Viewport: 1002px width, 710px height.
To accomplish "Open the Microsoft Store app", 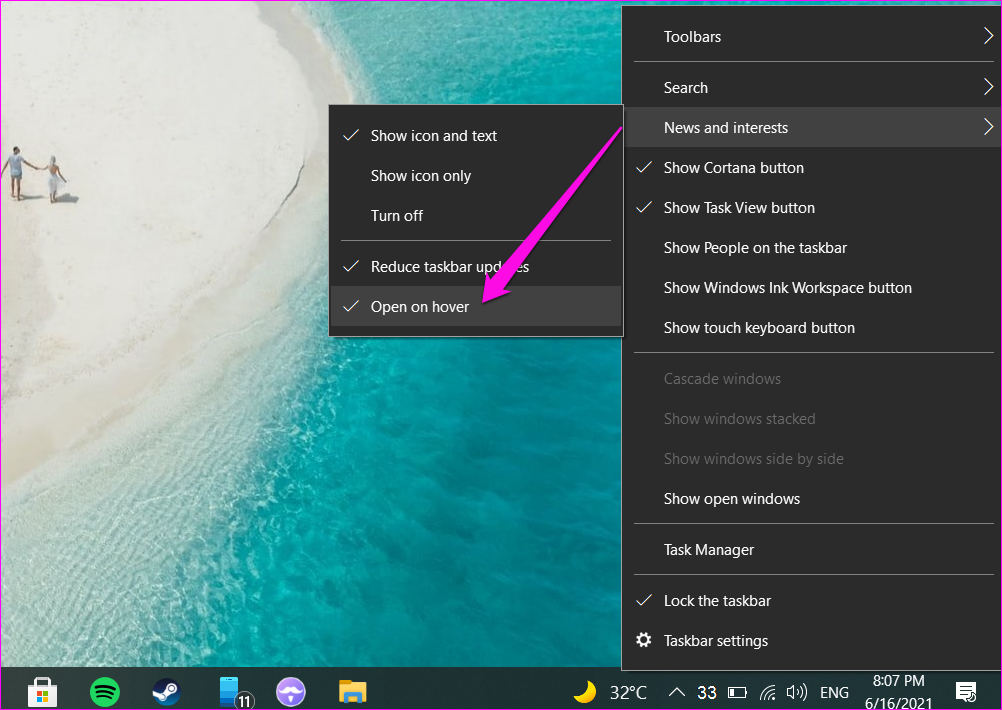I will 41,691.
